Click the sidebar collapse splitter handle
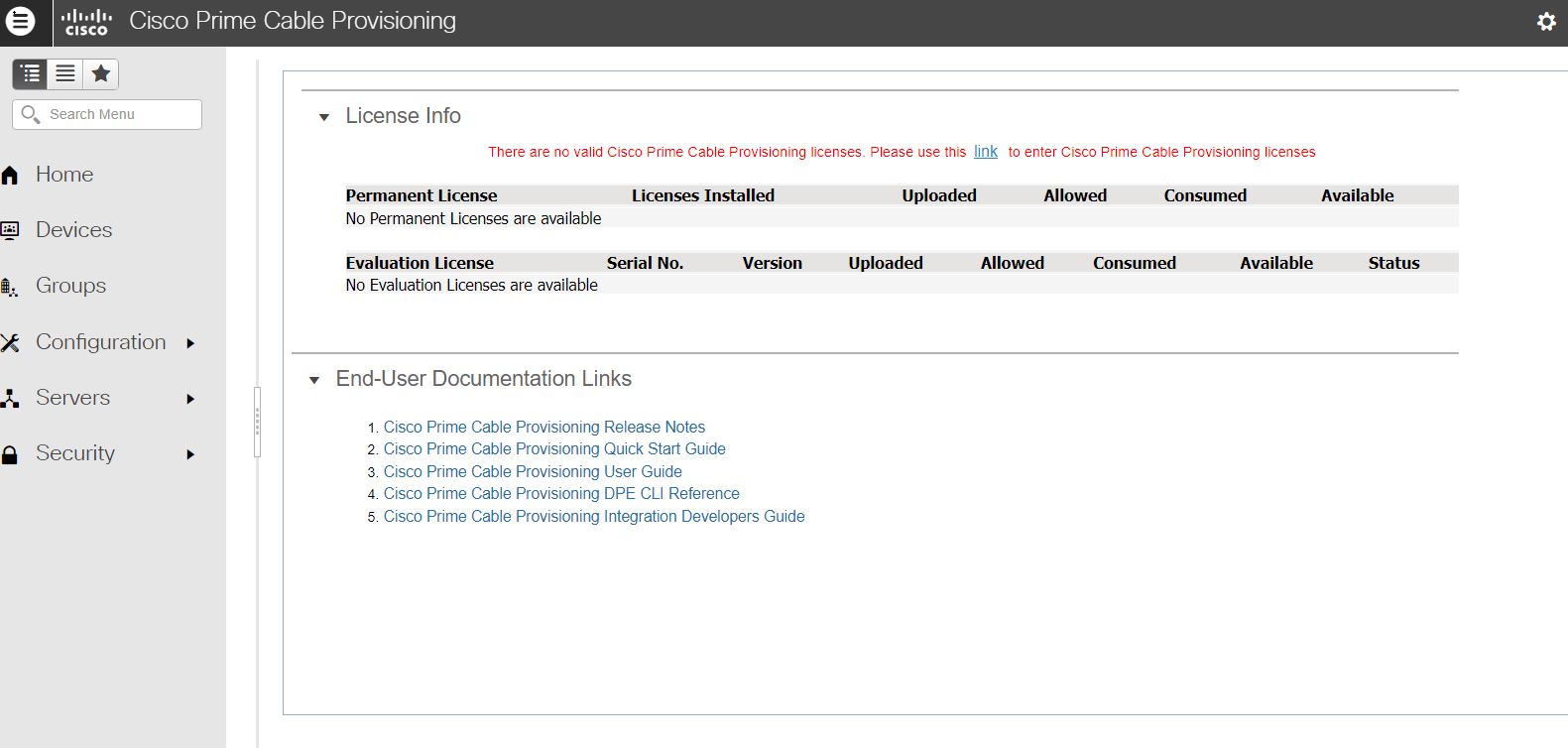1568x748 pixels. click(257, 422)
